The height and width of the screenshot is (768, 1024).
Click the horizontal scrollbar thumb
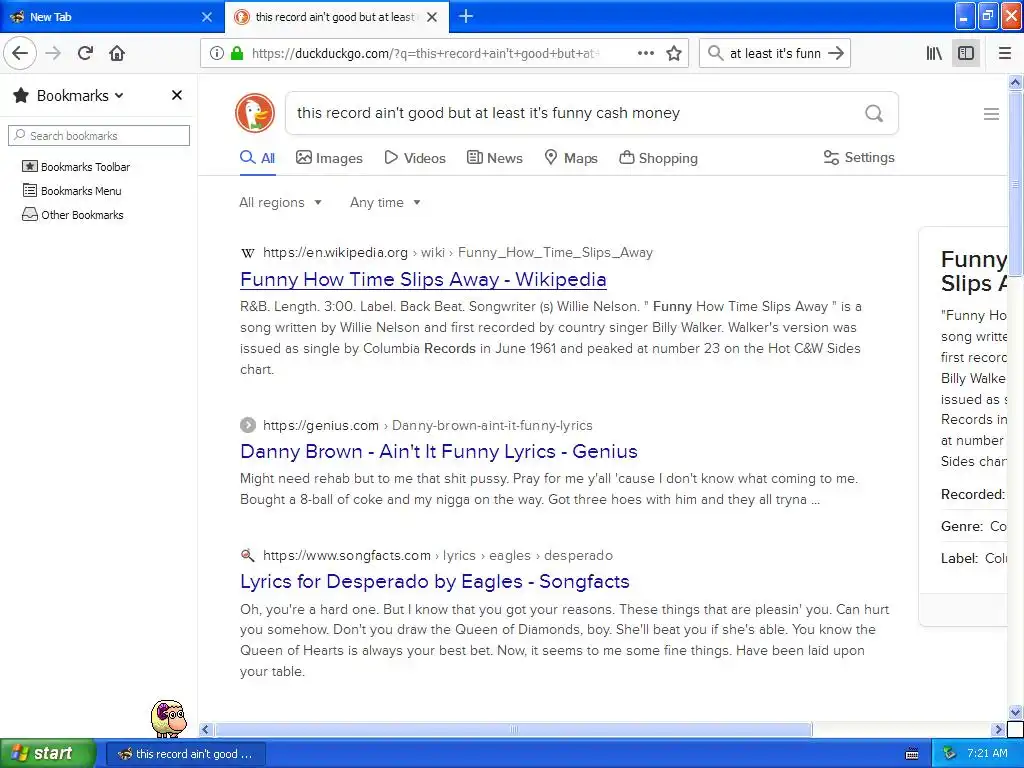pos(513,729)
